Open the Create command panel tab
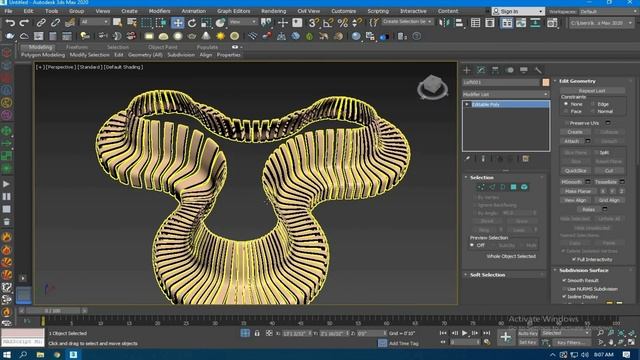Screen dimensions: 640x360 (x=467, y=70)
